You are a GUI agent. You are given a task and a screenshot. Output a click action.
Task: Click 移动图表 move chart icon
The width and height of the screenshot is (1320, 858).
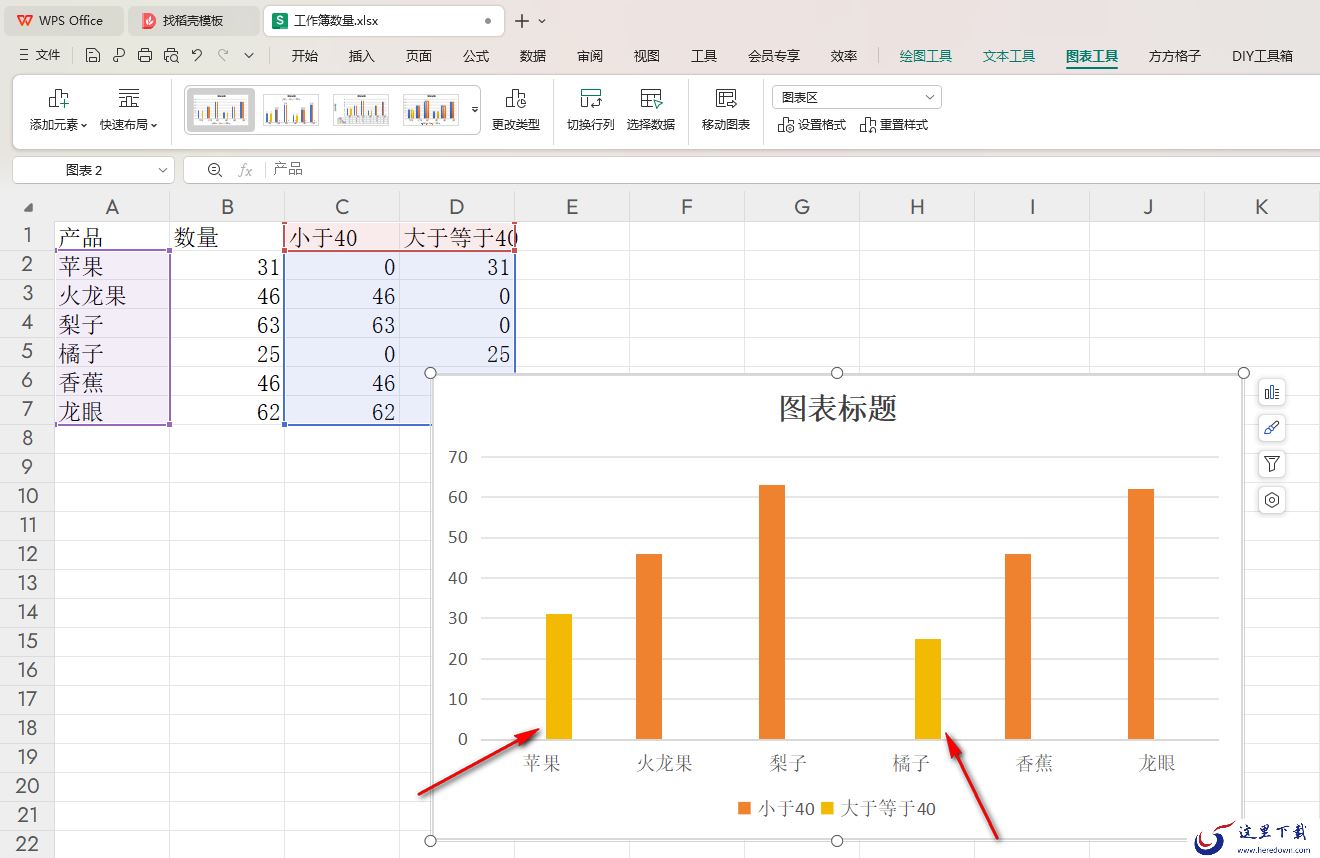[726, 110]
